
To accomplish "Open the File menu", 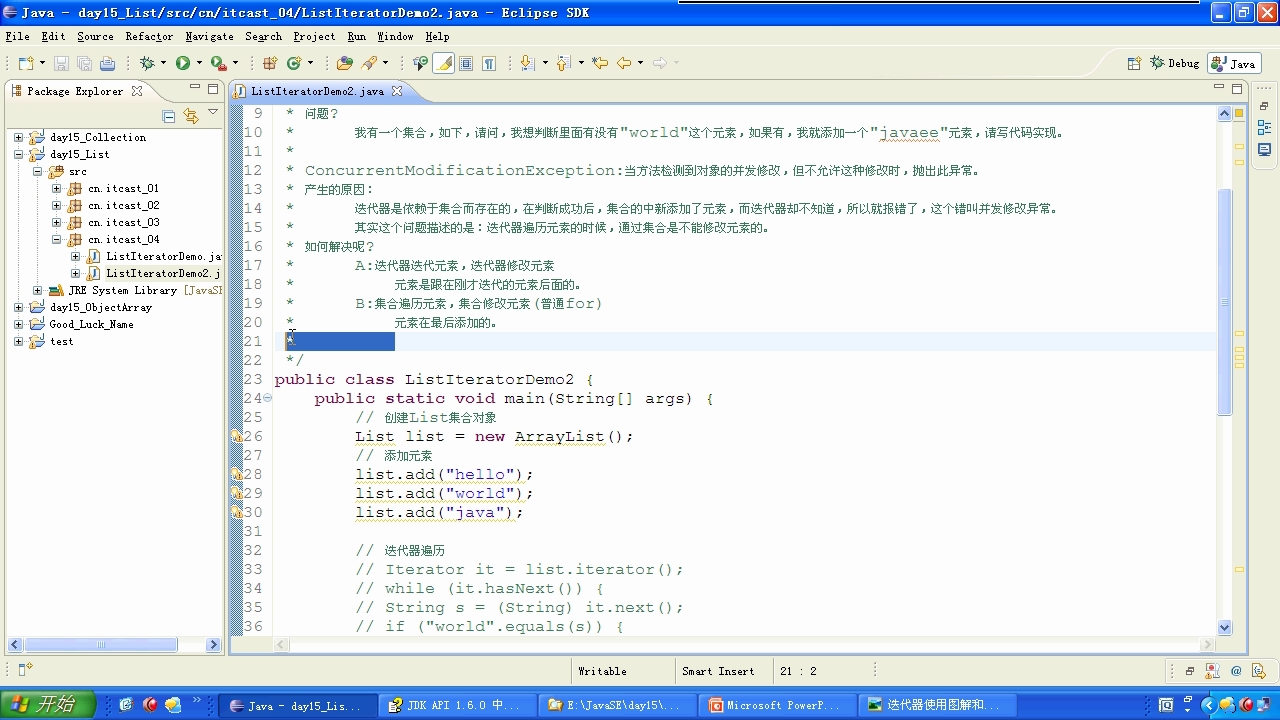I will tap(17, 36).
